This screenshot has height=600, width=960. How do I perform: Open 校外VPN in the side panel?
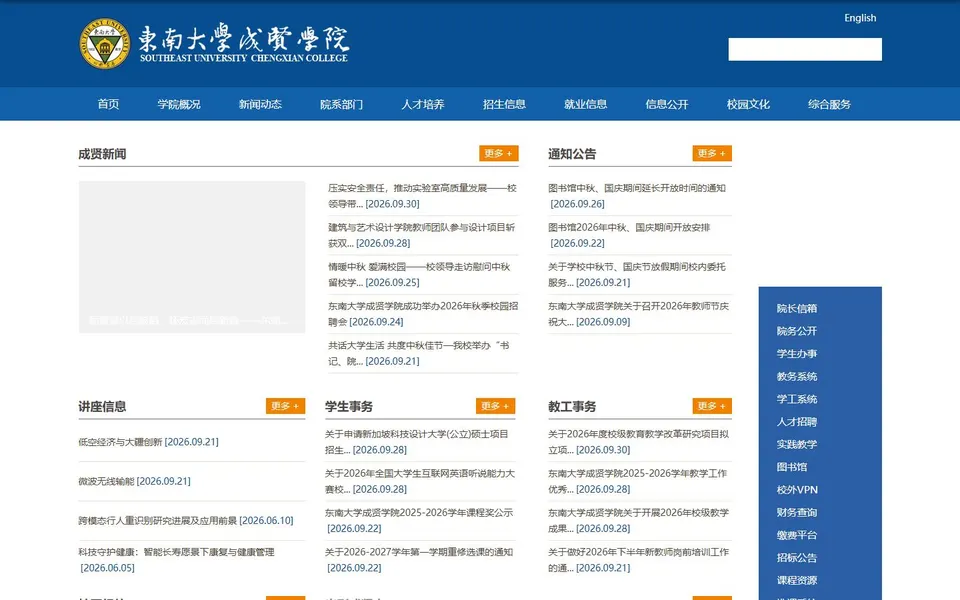pyautogui.click(x=797, y=490)
